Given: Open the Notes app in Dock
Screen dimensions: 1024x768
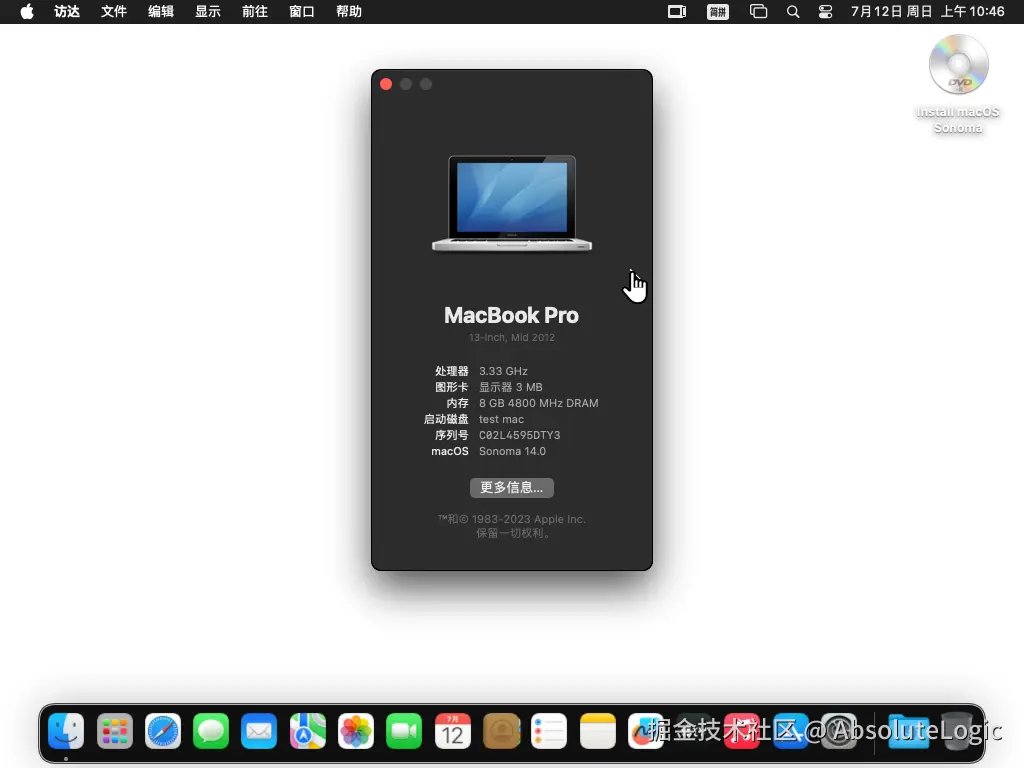Looking at the screenshot, I should [x=598, y=731].
